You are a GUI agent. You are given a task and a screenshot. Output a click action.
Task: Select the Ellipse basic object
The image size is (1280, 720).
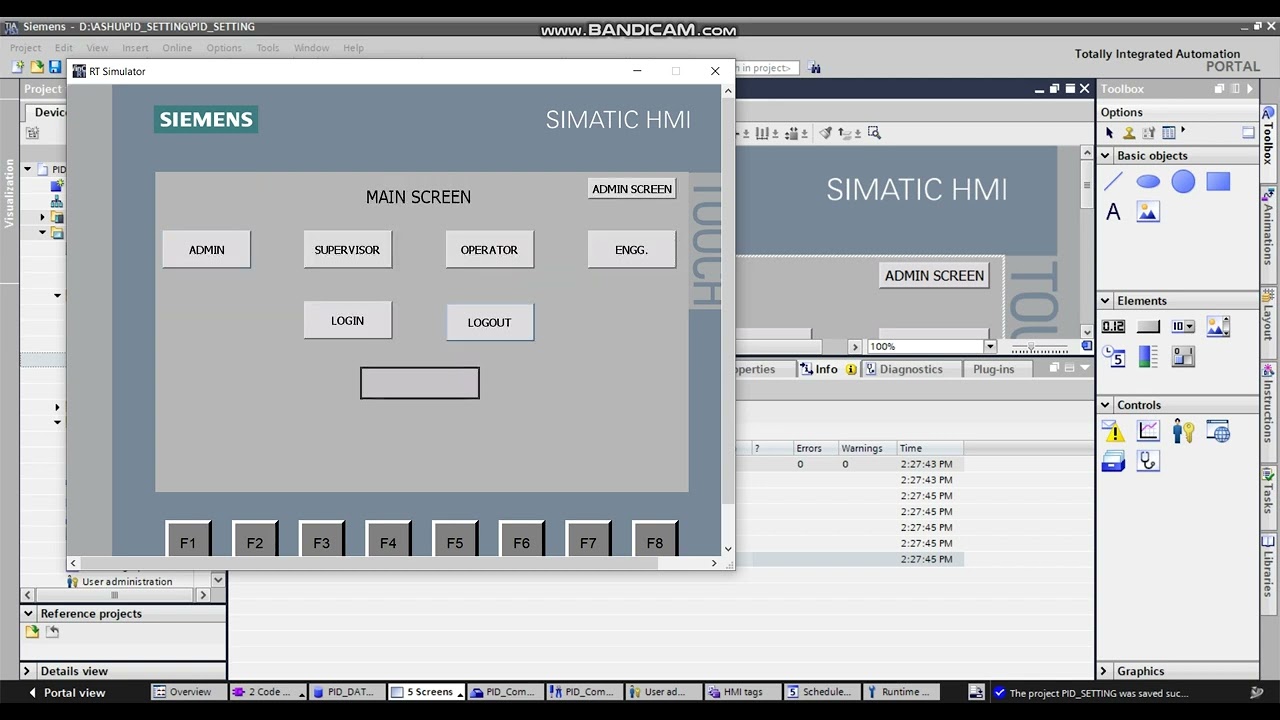[x=1148, y=181]
